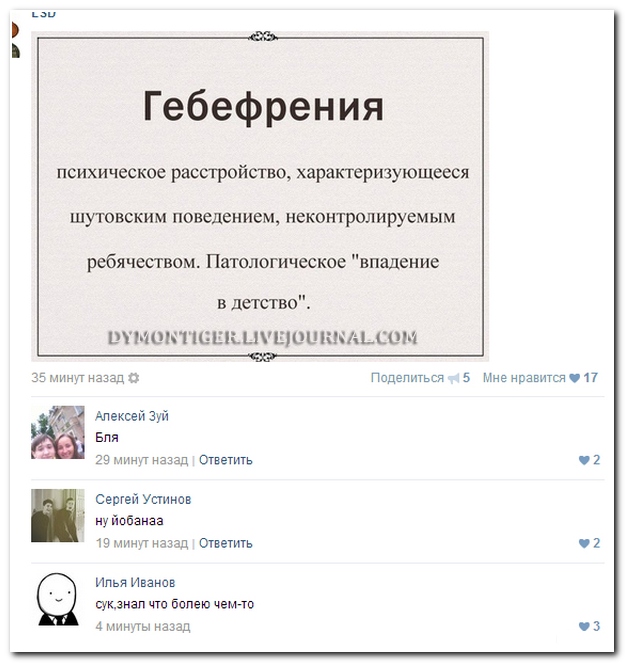Like Сергей Устинов's comment via heart icon
Screen dimensions: 625x663
(583, 543)
